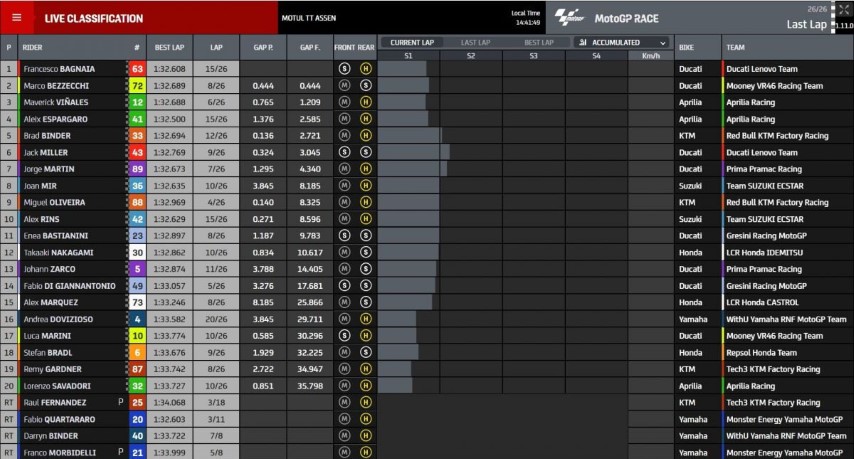Click best lap time 1:32.500

tap(169, 119)
